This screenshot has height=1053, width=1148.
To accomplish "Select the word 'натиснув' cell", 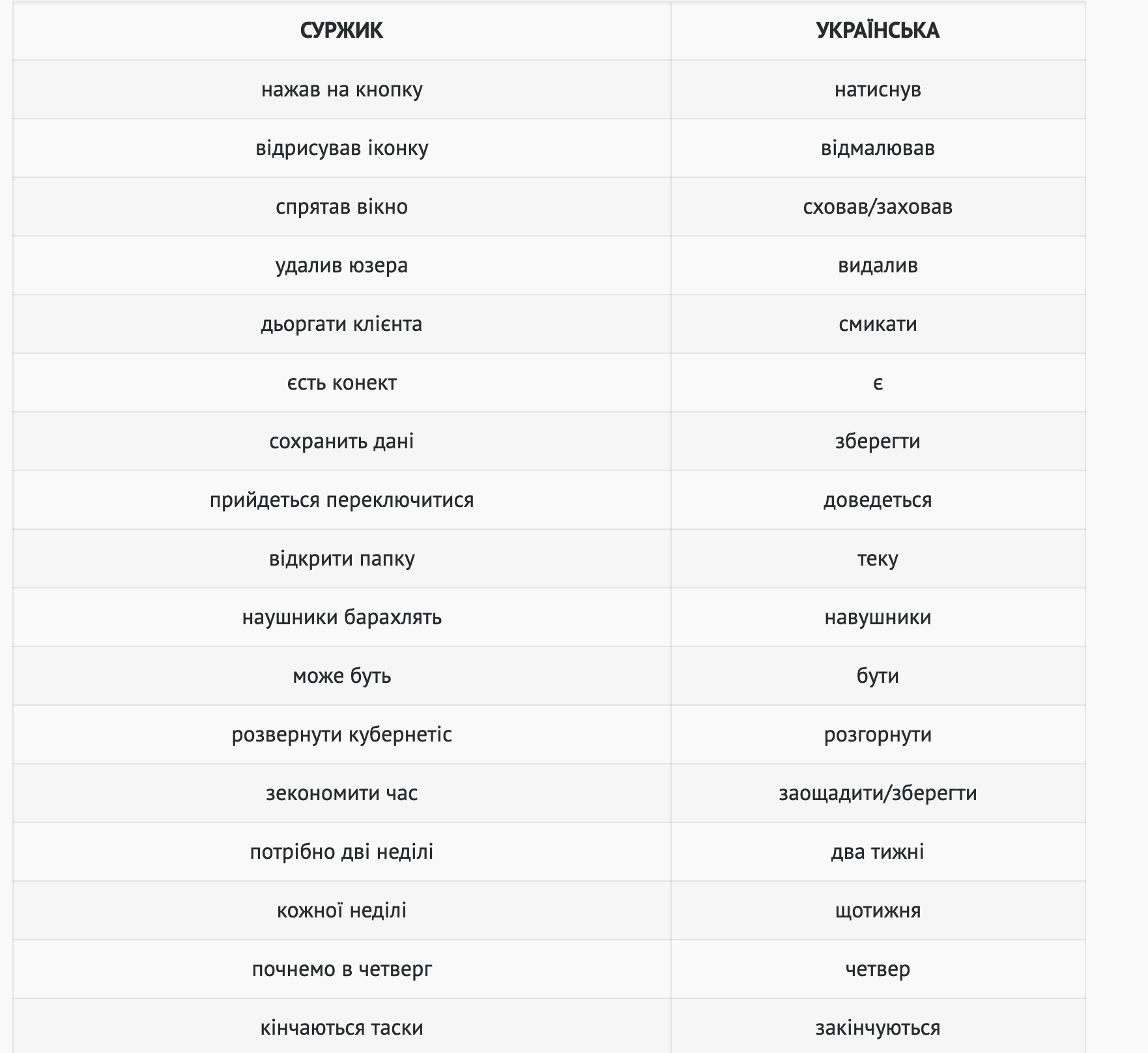I will point(877,89).
